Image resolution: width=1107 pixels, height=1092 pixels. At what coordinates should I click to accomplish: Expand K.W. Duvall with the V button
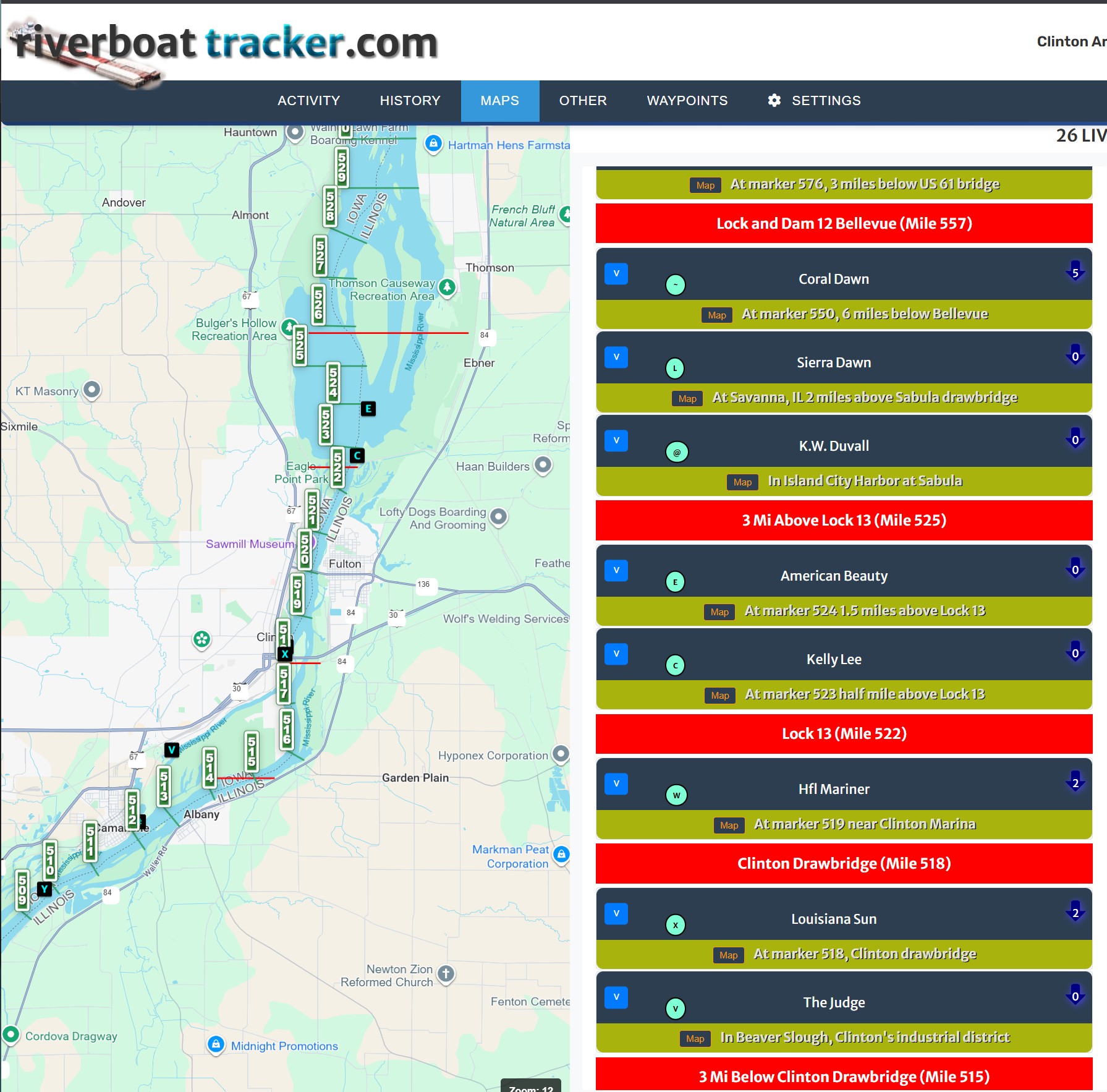point(616,440)
